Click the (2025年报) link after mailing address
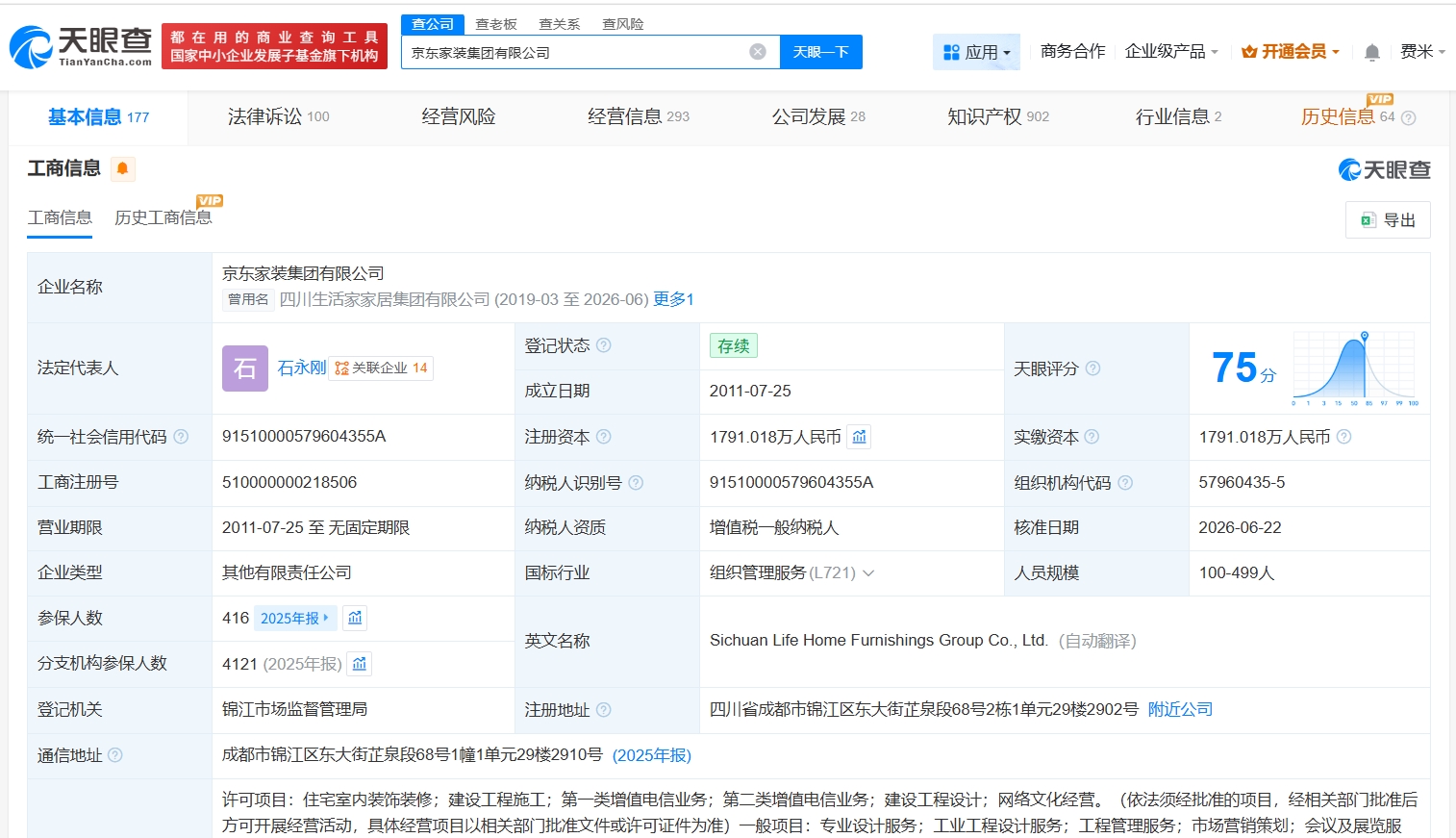The height and width of the screenshot is (838, 1456). (x=652, y=755)
